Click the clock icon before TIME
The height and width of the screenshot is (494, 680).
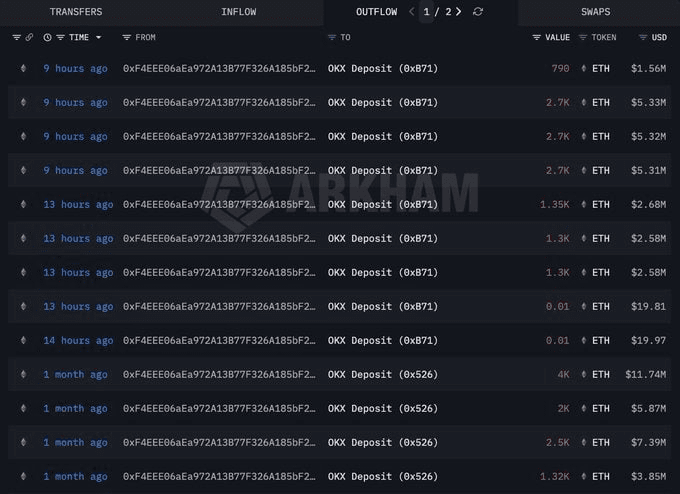(x=47, y=37)
